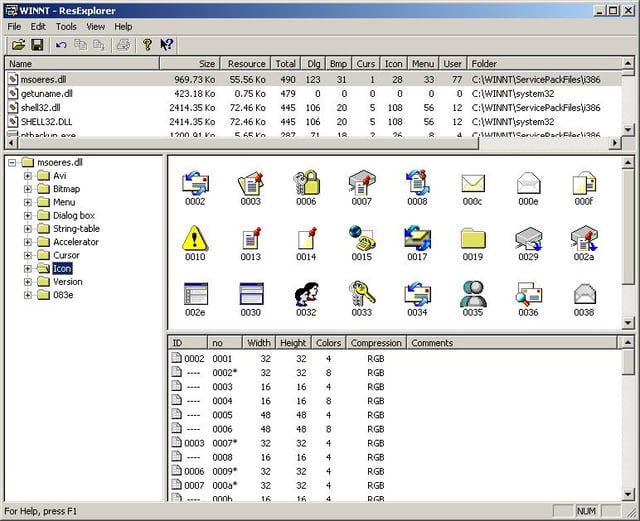Sort file list by Resource column
Viewport: 640px width, 521px height.
pyautogui.click(x=245, y=64)
